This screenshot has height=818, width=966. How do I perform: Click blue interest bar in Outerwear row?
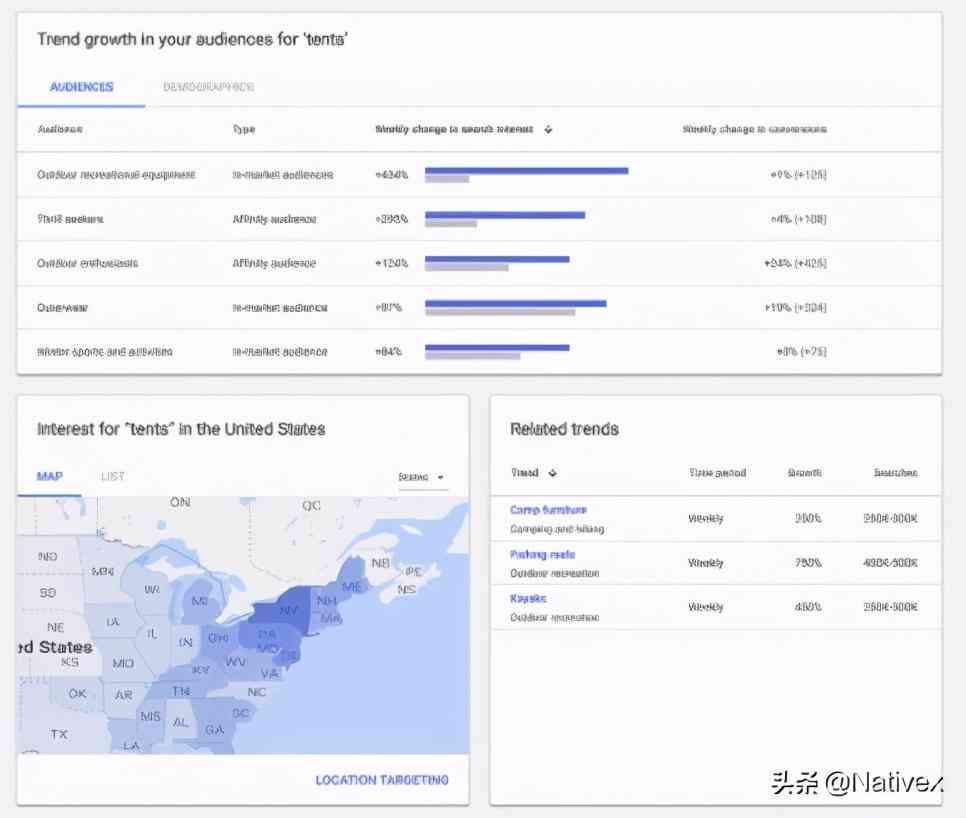coord(516,303)
